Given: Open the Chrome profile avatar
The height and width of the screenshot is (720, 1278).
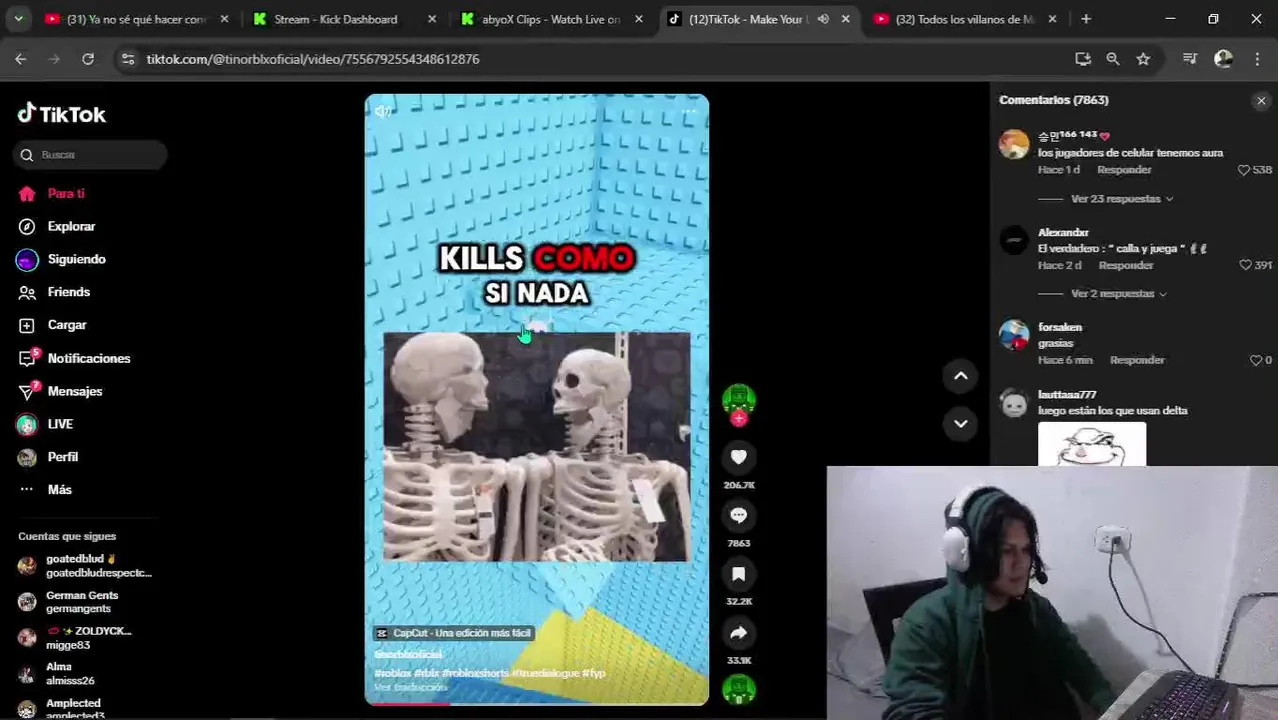Looking at the screenshot, I should [1223, 59].
